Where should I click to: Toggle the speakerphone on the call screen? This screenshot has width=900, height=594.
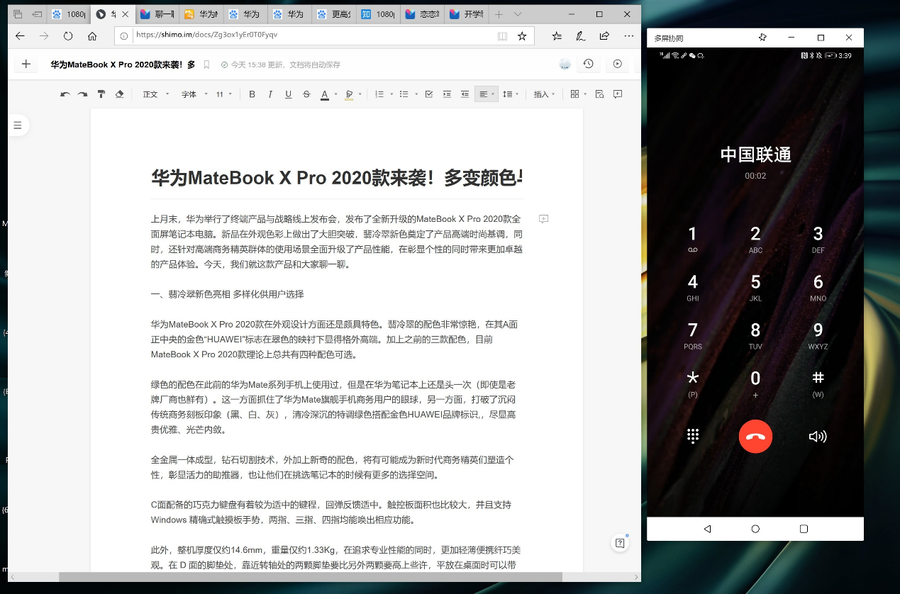pos(817,436)
